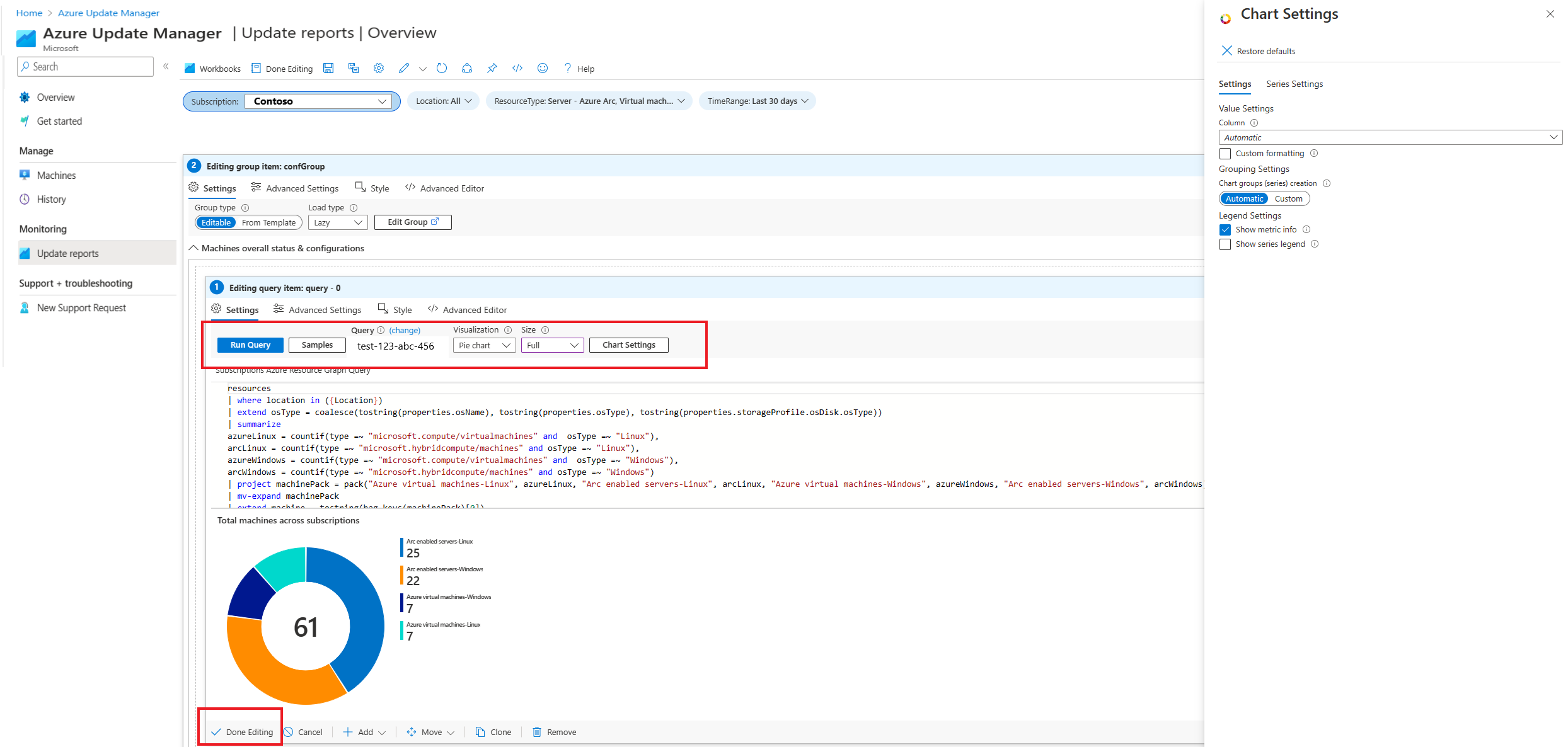
Task: Select Visualization dropdown Pie chart
Action: [483, 345]
